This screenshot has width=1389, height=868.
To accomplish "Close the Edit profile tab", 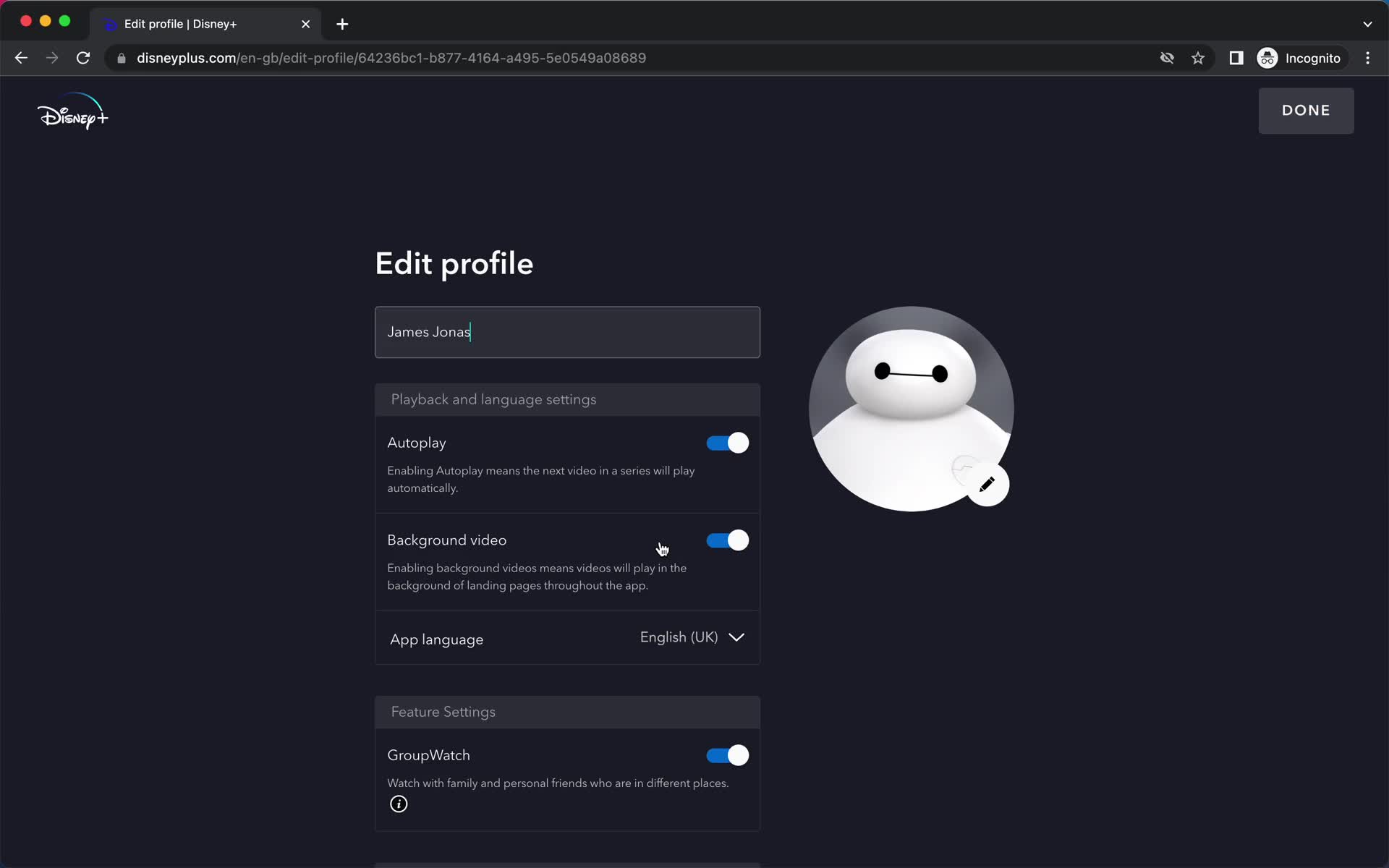I will pos(305,24).
